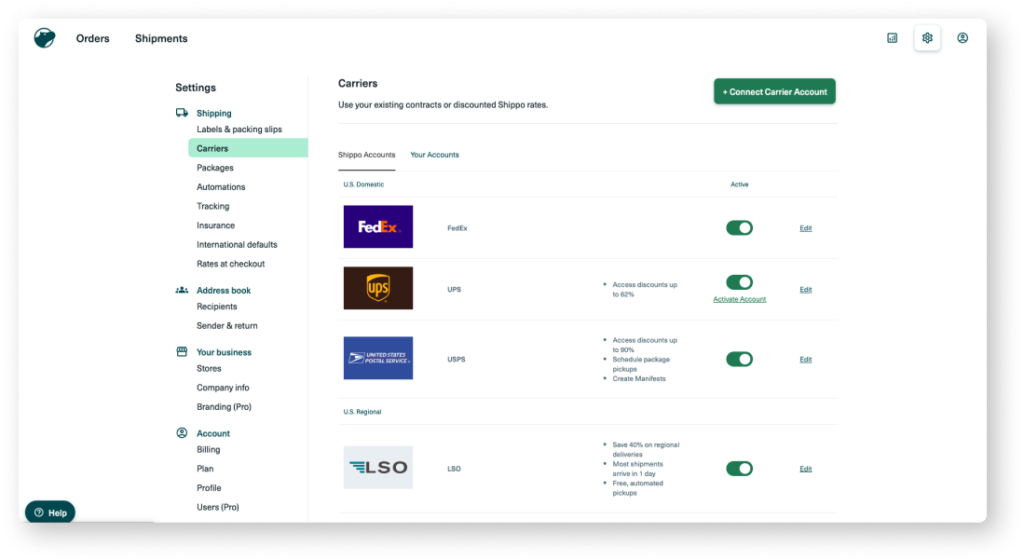The image size is (1024, 560).
Task: Select Labels & packing slips setting
Action: [239, 129]
